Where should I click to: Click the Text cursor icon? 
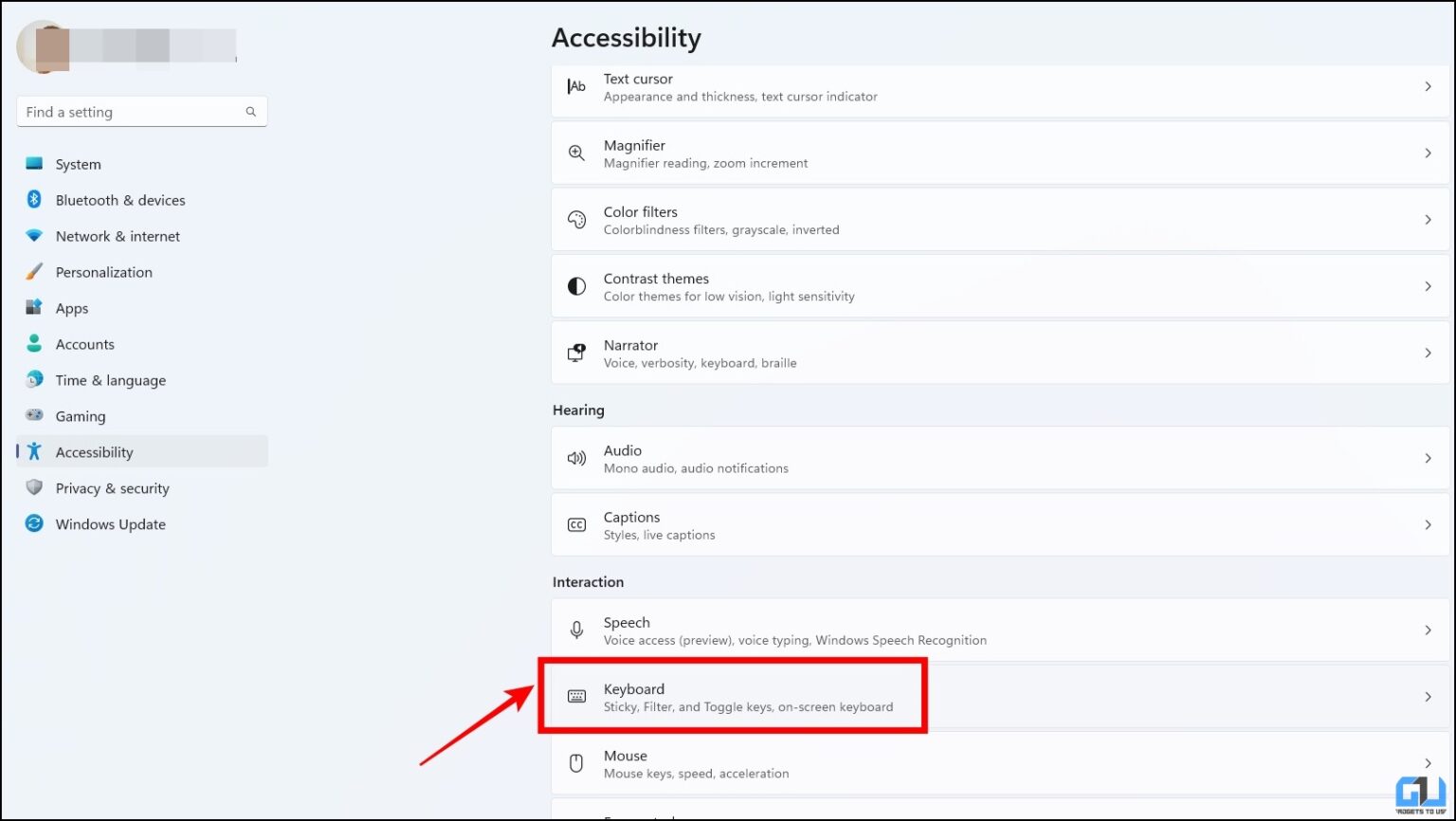pyautogui.click(x=576, y=86)
